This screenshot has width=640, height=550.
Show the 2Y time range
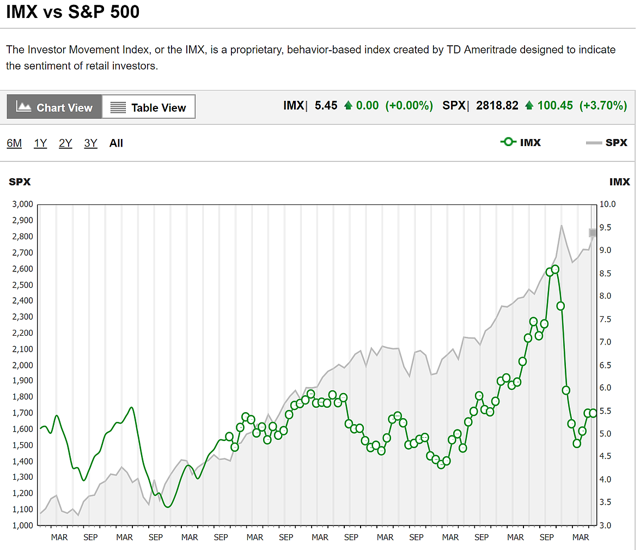pos(65,143)
